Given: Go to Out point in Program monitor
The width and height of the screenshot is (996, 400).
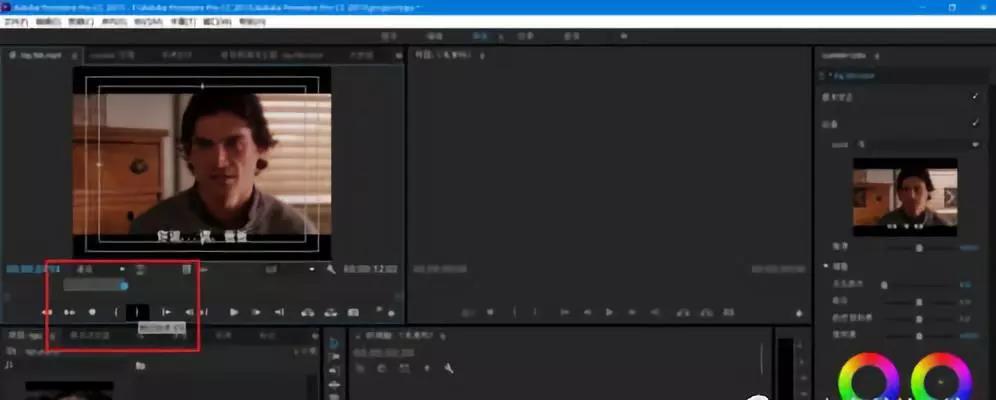Looking at the screenshot, I should pos(655,312).
